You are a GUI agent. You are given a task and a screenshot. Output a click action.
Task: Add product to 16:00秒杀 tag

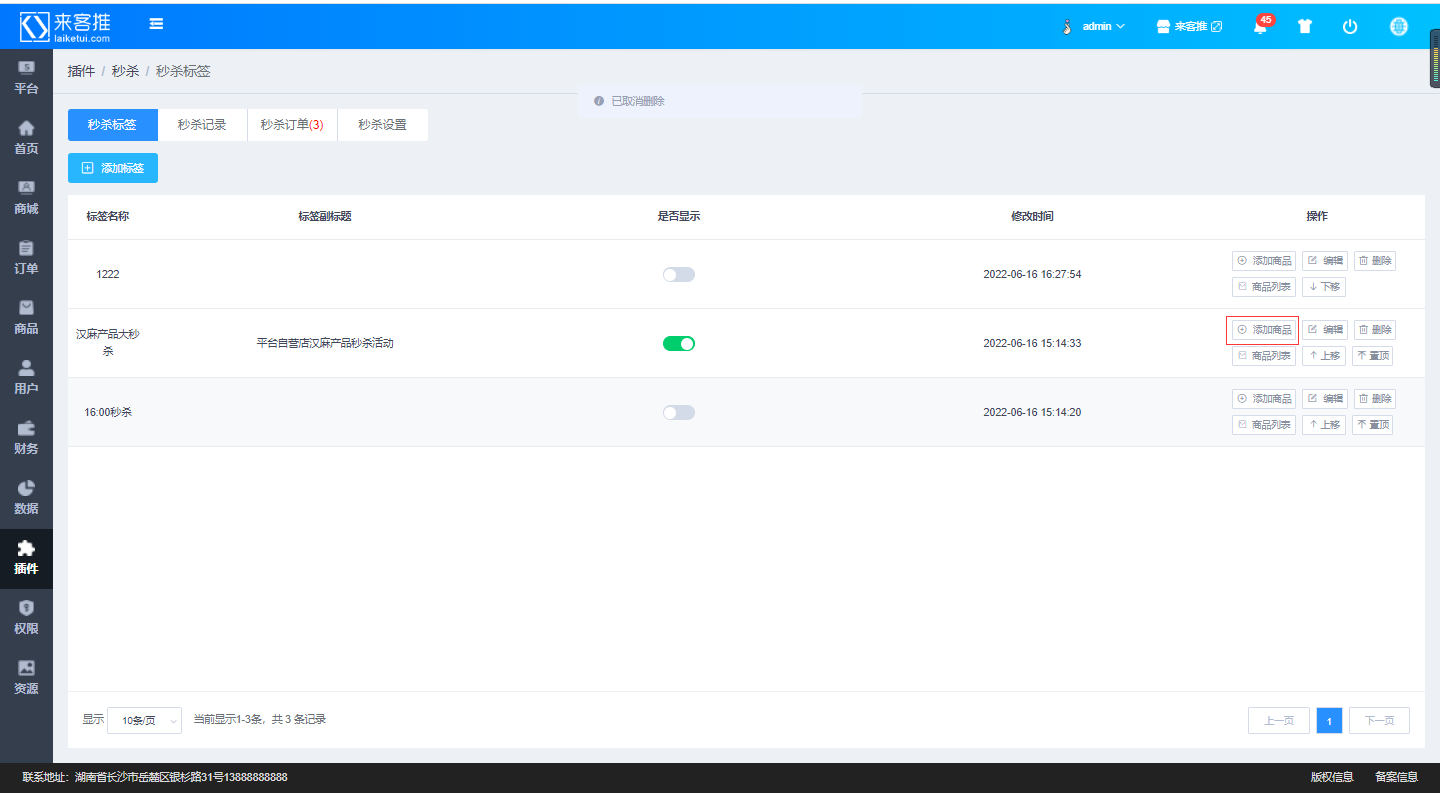pyautogui.click(x=1264, y=399)
